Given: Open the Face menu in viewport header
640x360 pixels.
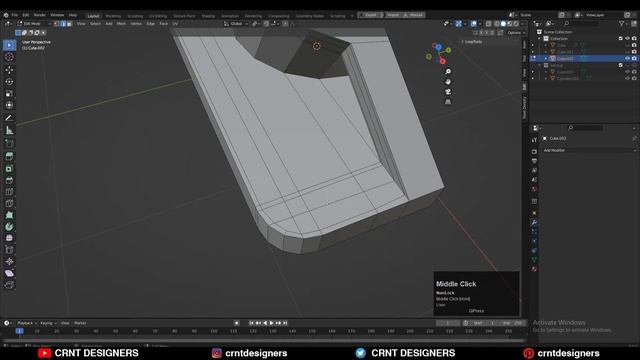Looking at the screenshot, I should point(164,24).
